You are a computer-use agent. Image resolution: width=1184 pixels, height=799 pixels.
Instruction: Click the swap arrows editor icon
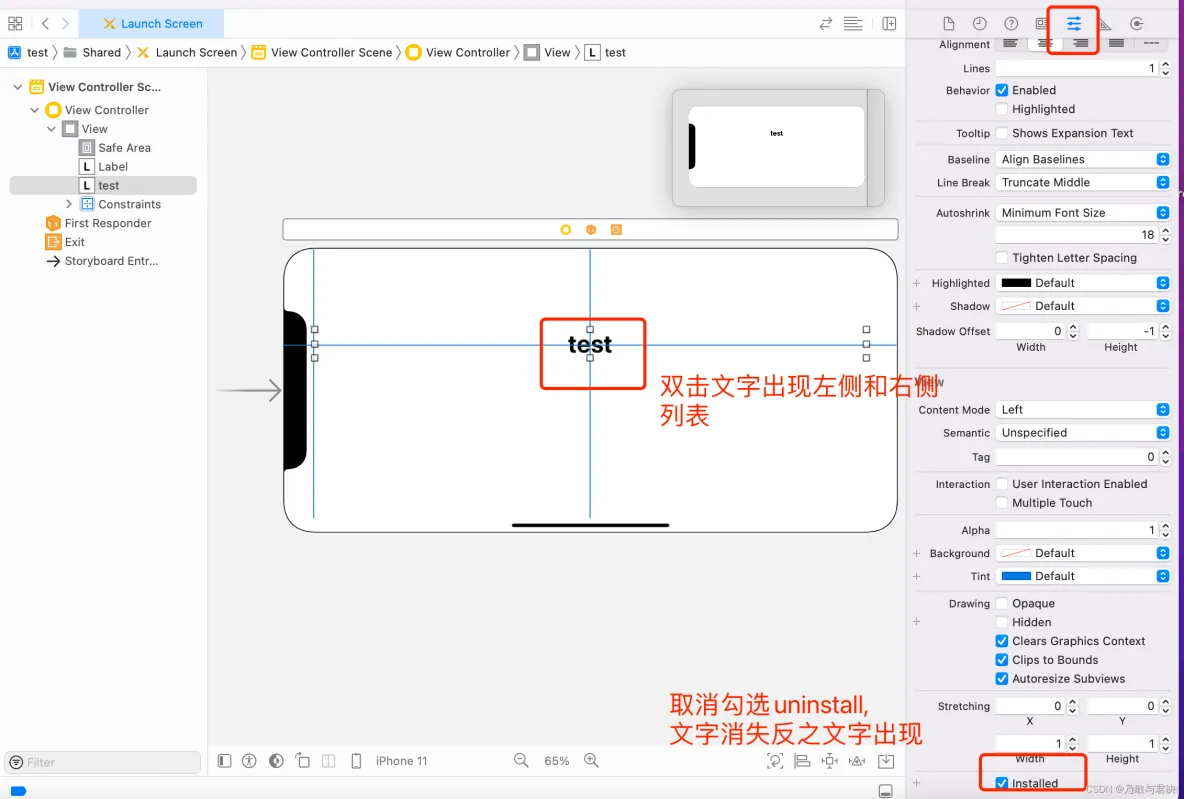tap(825, 23)
